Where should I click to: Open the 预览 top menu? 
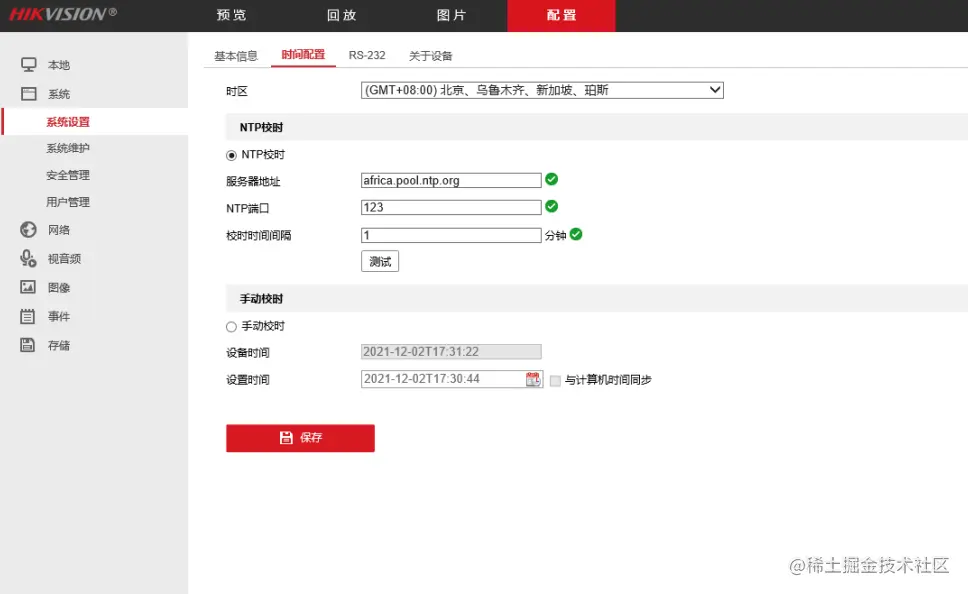pos(232,15)
